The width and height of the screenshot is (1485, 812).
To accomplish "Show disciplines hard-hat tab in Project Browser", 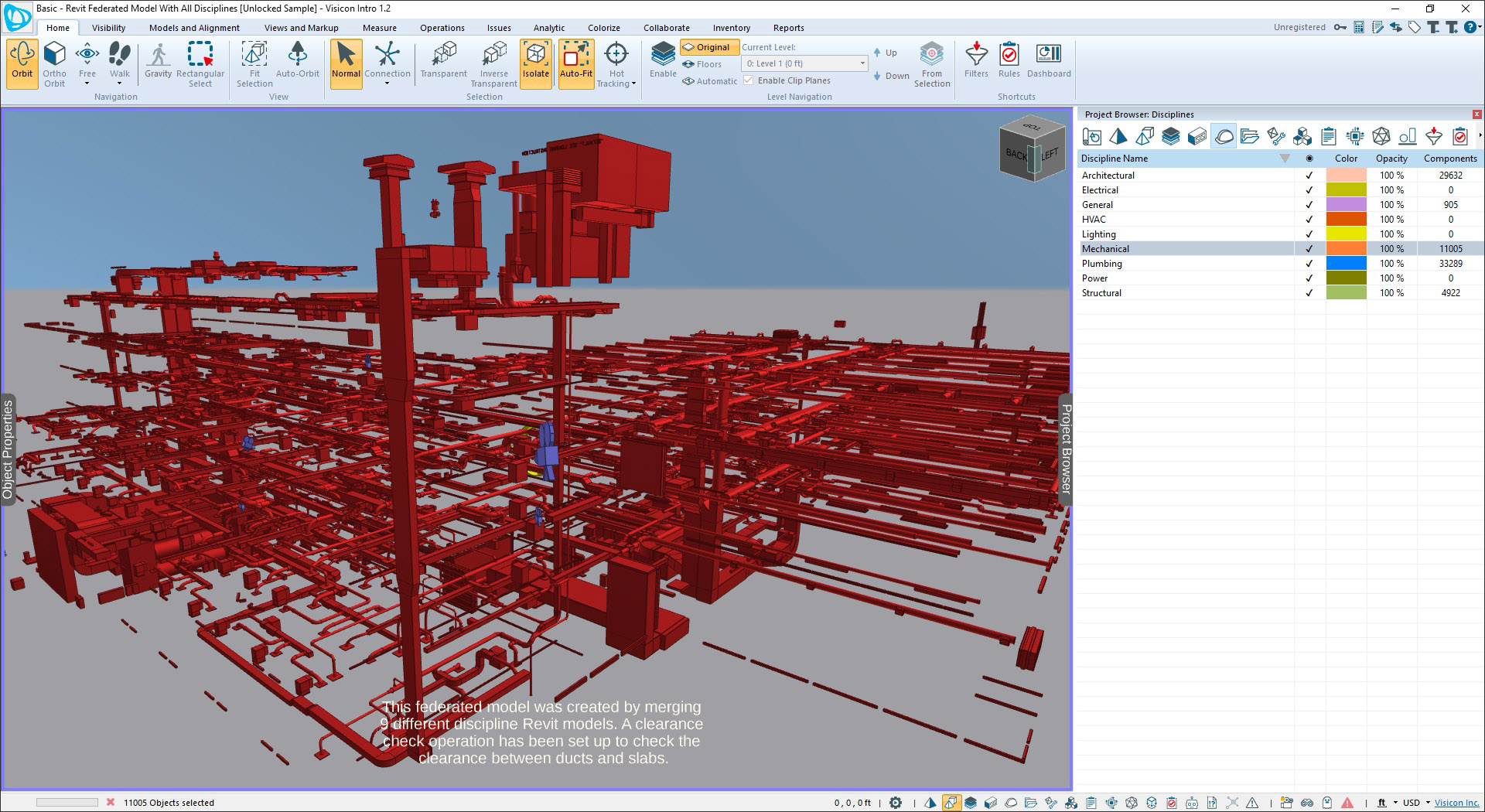I will pyautogui.click(x=1224, y=137).
